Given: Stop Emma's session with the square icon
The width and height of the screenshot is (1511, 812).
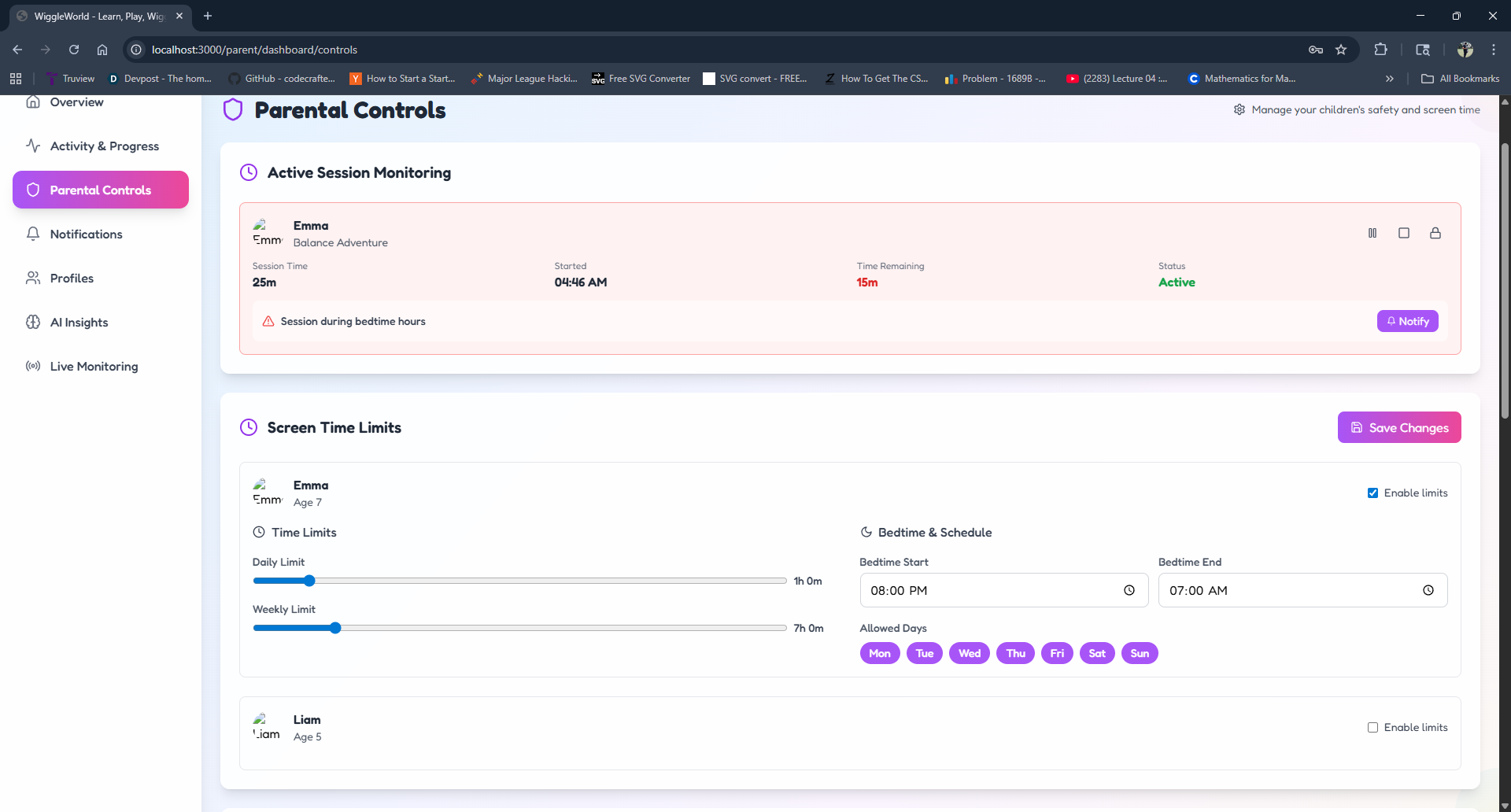Looking at the screenshot, I should click(x=1404, y=233).
